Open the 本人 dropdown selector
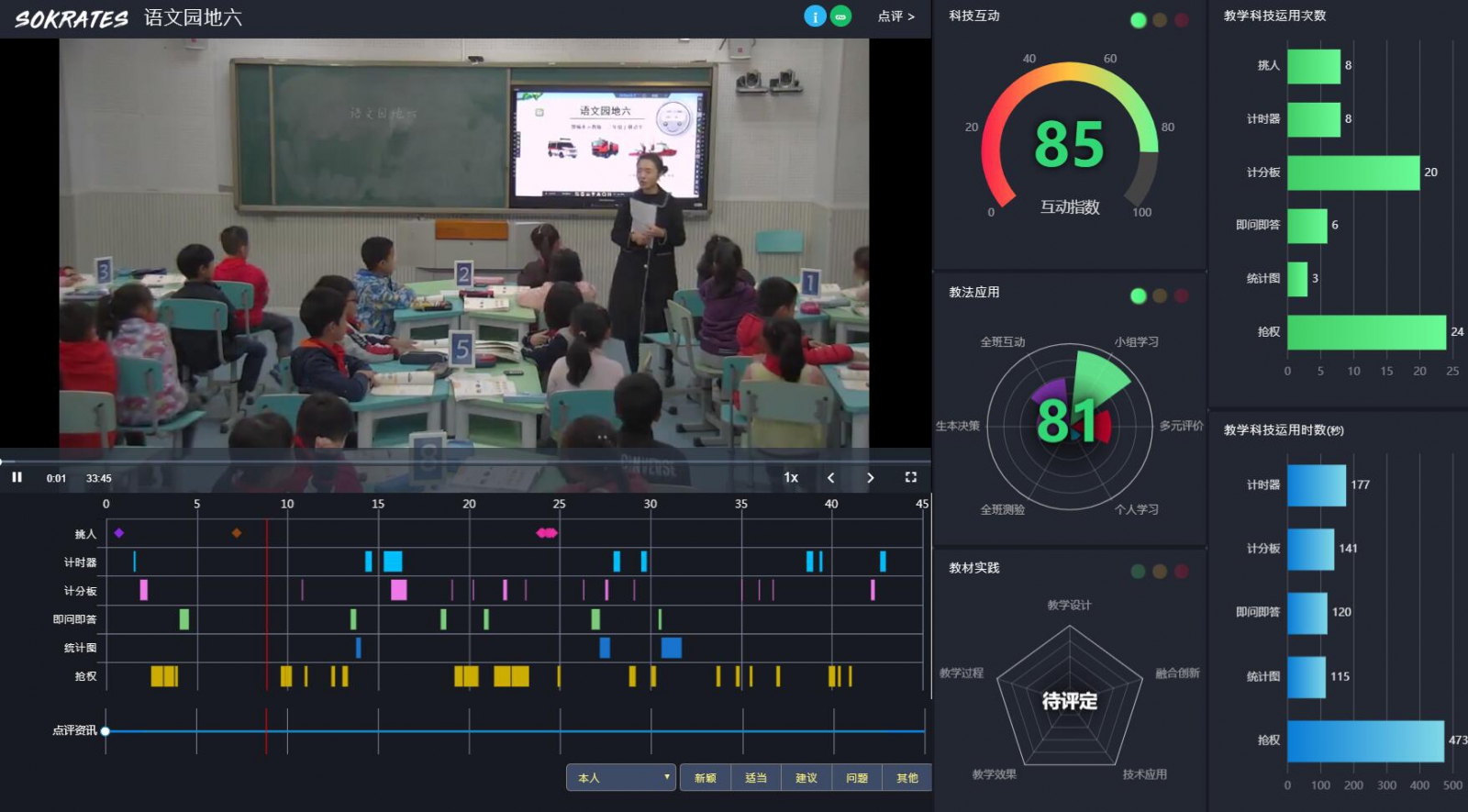Image resolution: width=1468 pixels, height=812 pixels. point(621,777)
